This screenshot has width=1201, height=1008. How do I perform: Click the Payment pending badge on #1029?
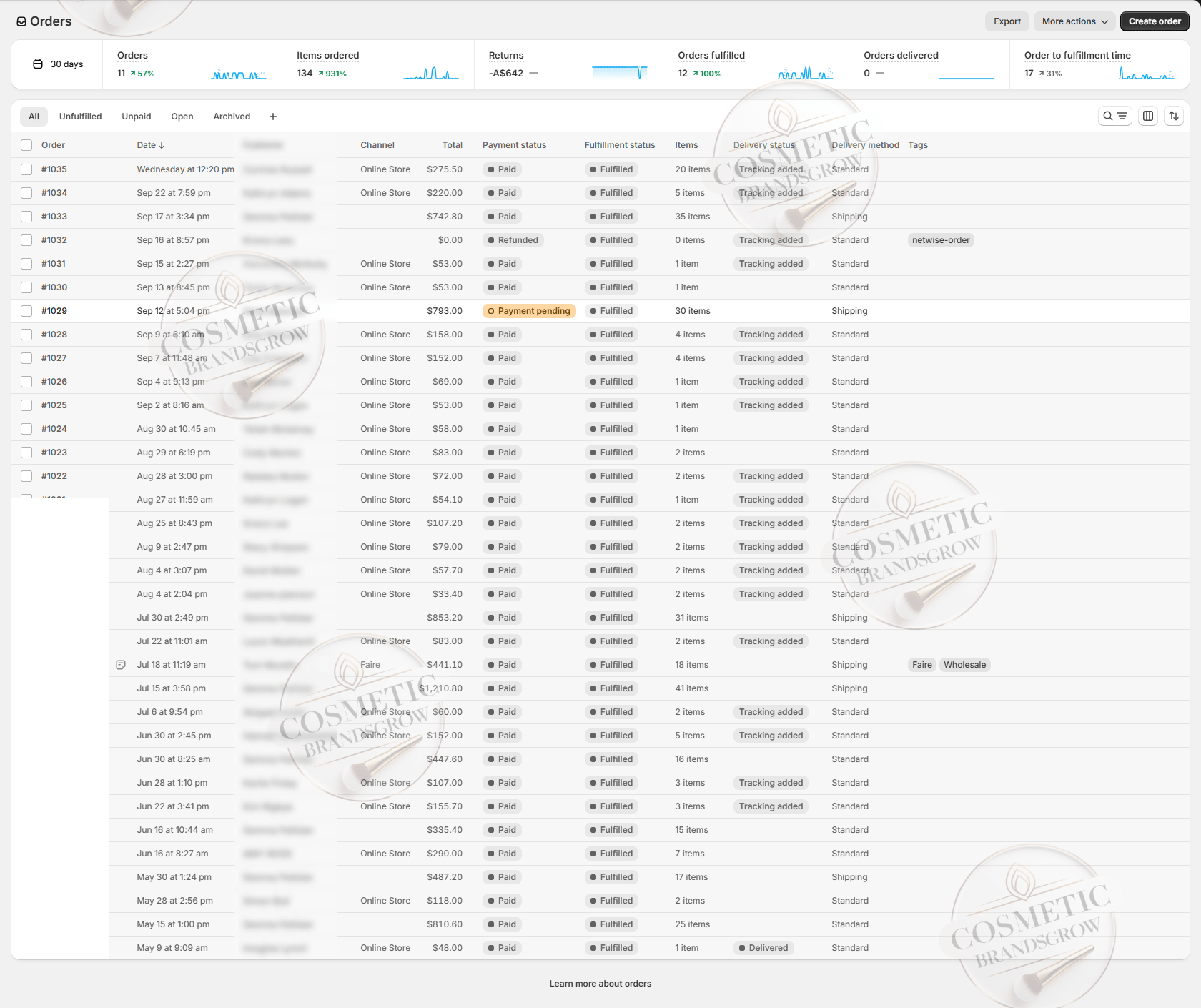coord(529,311)
